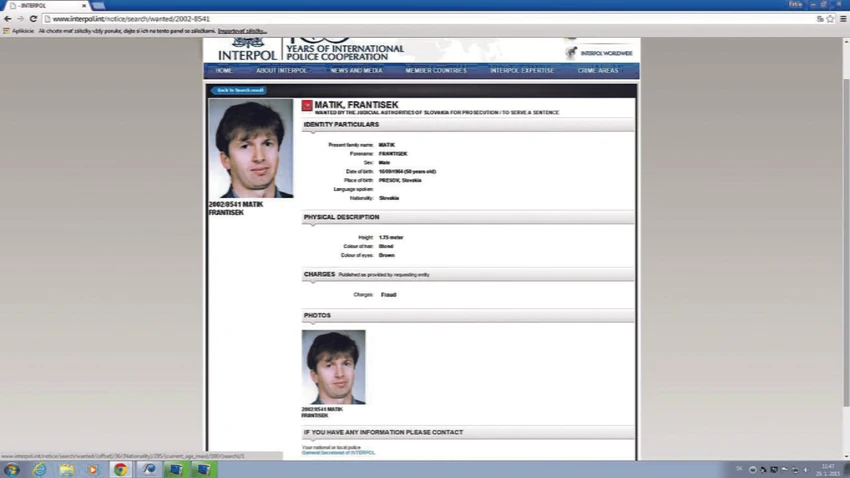Click Back to Search result button

[x=239, y=91]
